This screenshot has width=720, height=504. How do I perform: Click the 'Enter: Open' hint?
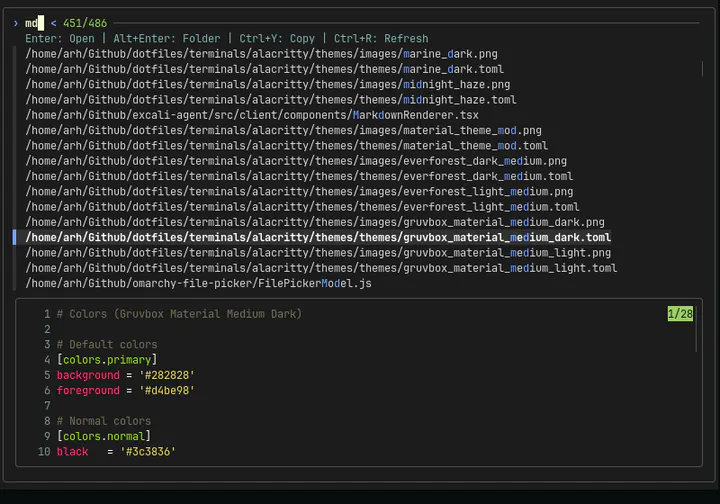[x=60, y=39]
